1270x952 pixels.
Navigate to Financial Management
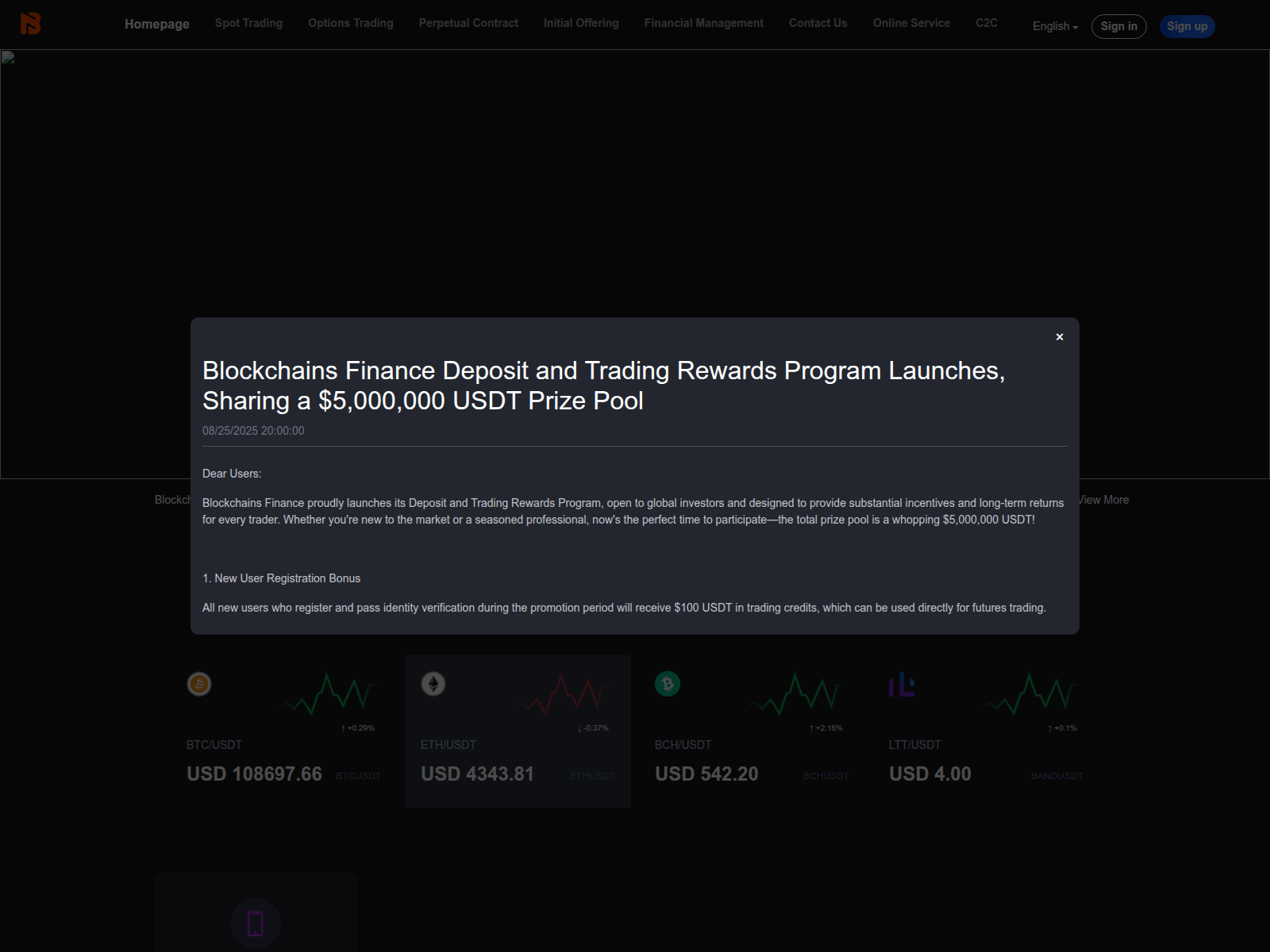704,23
